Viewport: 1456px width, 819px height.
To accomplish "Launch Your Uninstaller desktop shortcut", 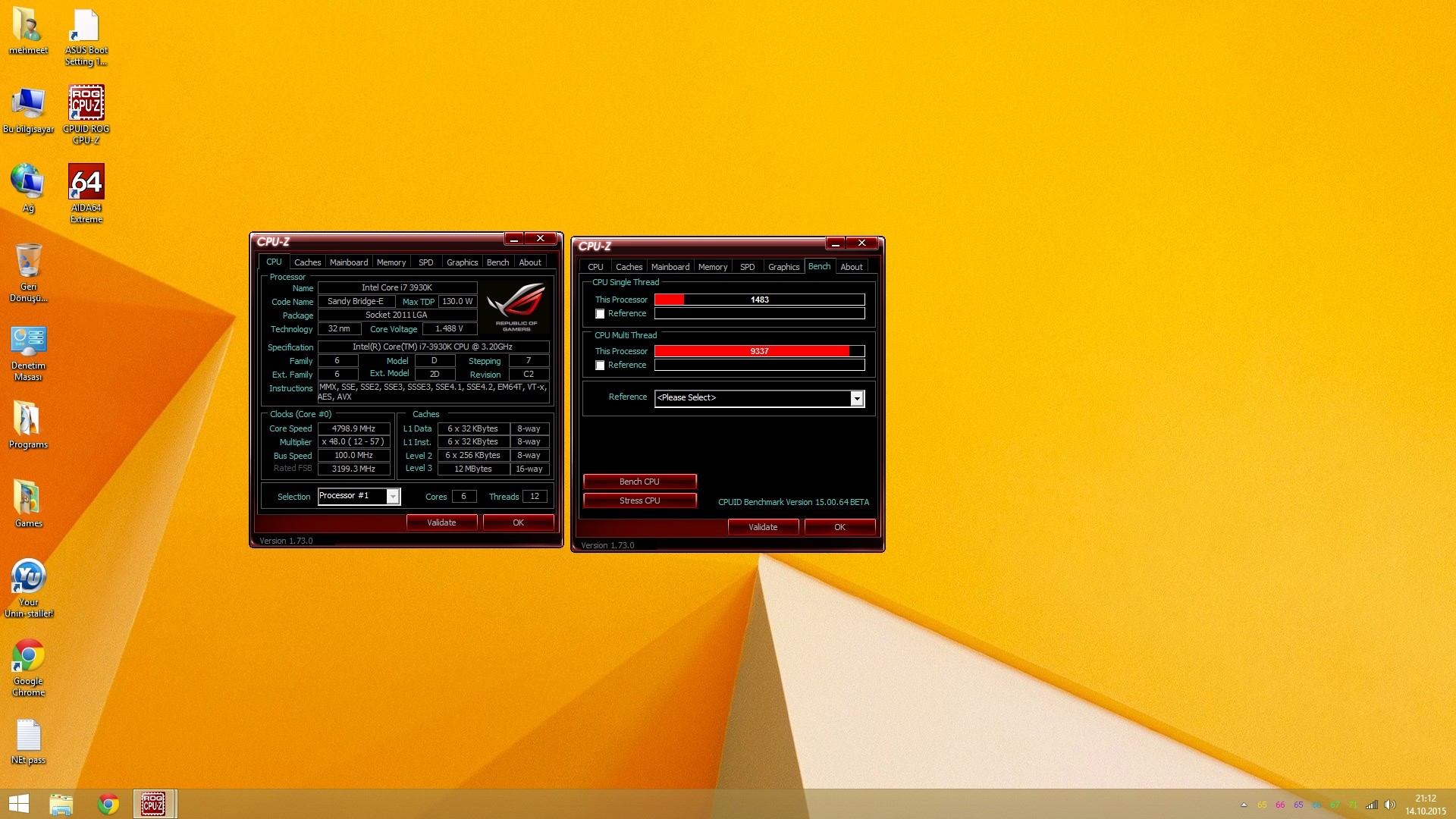I will tap(28, 588).
